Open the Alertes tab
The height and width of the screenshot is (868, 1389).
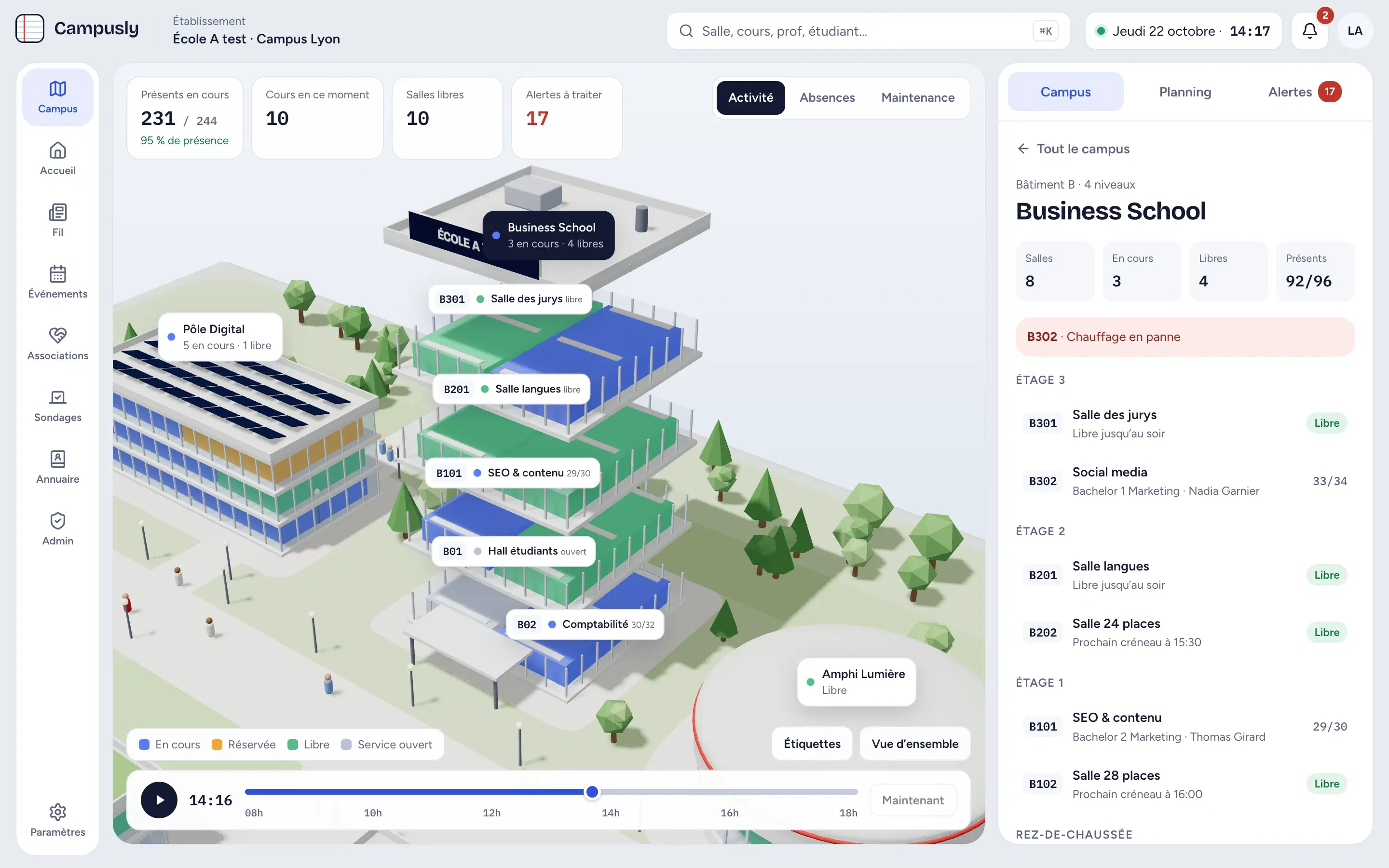point(1304,92)
